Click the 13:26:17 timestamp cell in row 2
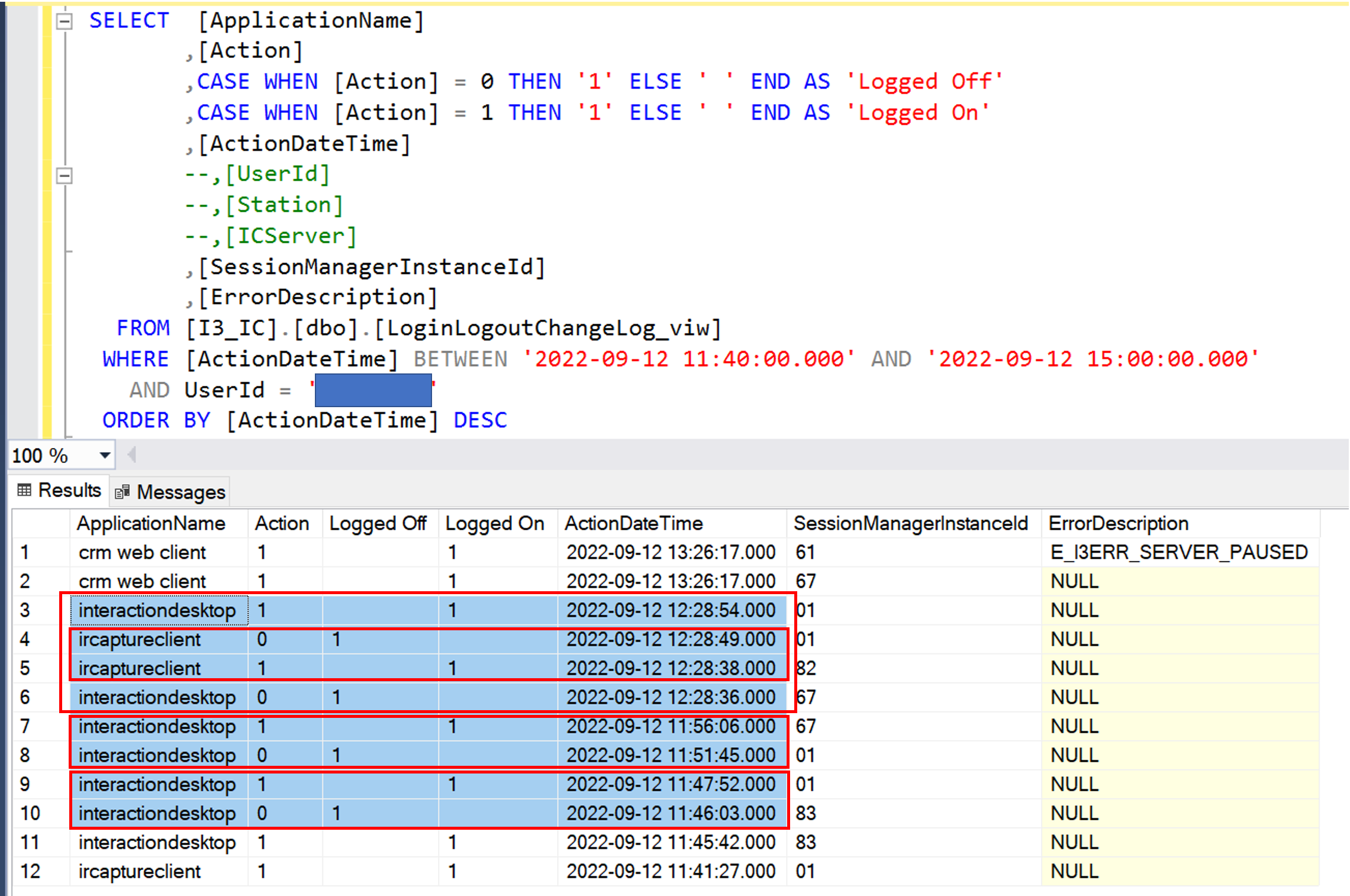 pyautogui.click(x=671, y=582)
